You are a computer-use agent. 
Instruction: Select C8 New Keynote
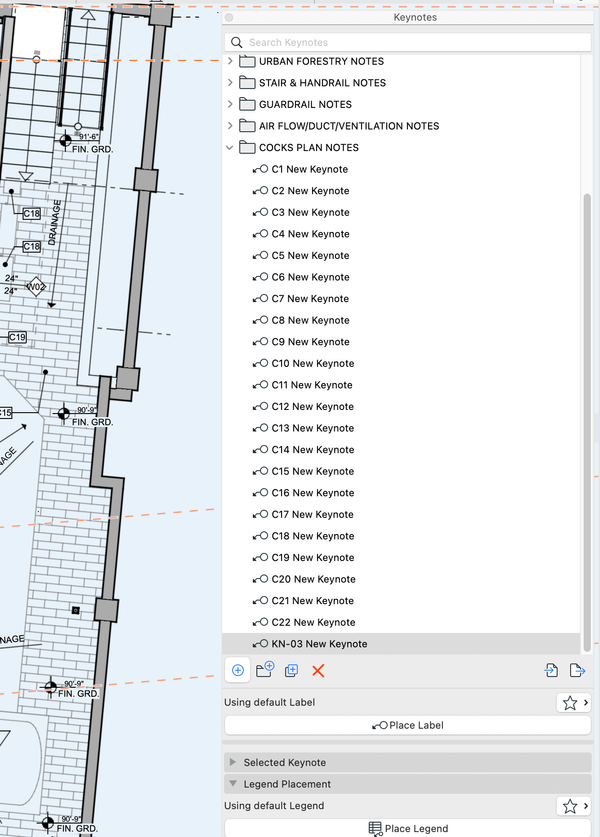(311, 320)
